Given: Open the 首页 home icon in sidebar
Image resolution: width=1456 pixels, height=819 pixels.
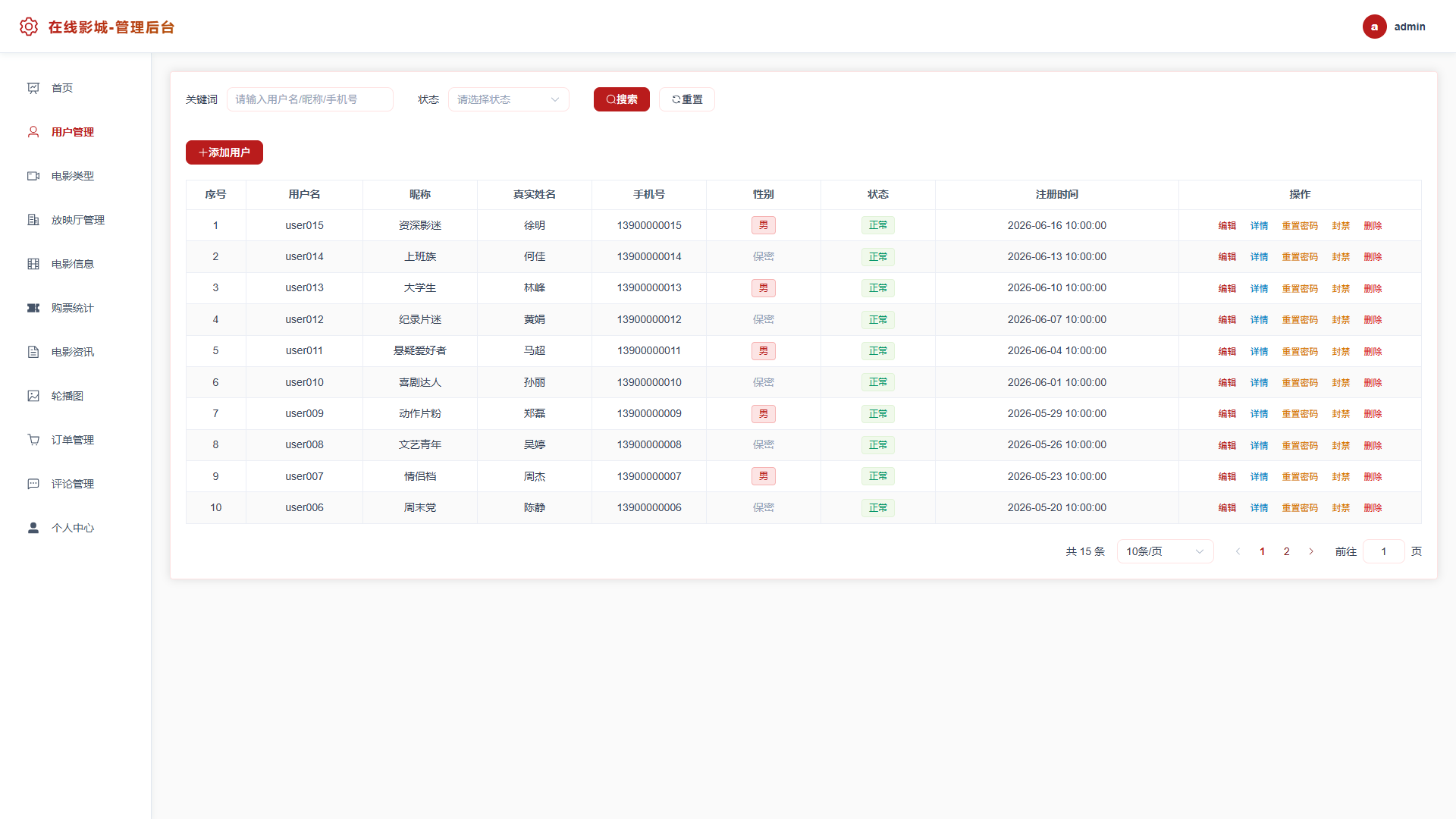Looking at the screenshot, I should (33, 88).
